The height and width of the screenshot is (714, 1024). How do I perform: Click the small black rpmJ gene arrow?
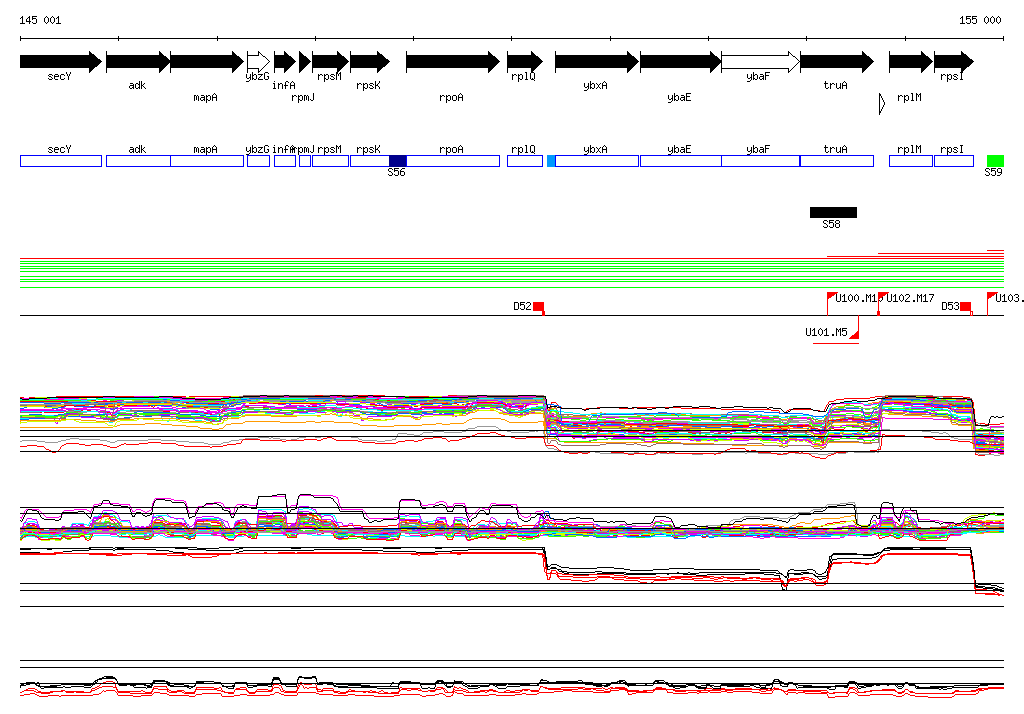(x=305, y=62)
